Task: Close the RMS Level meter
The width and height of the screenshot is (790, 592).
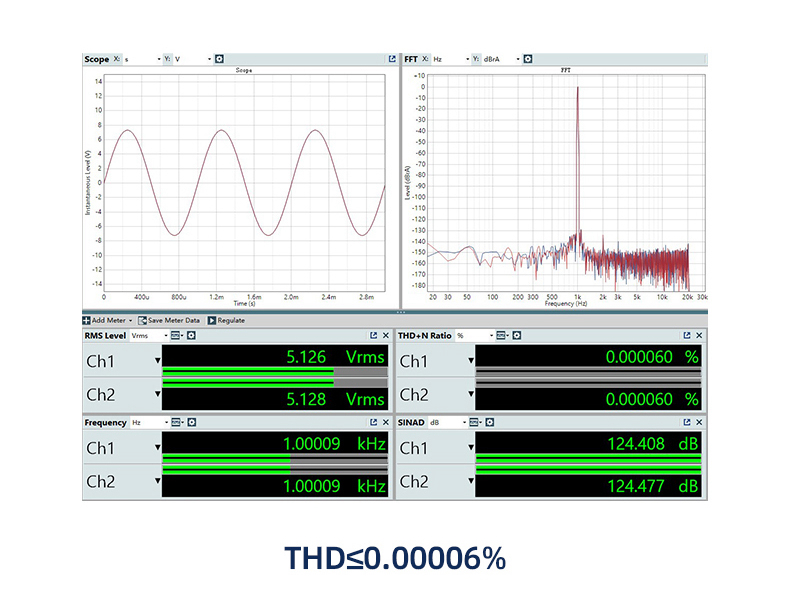Action: (386, 336)
